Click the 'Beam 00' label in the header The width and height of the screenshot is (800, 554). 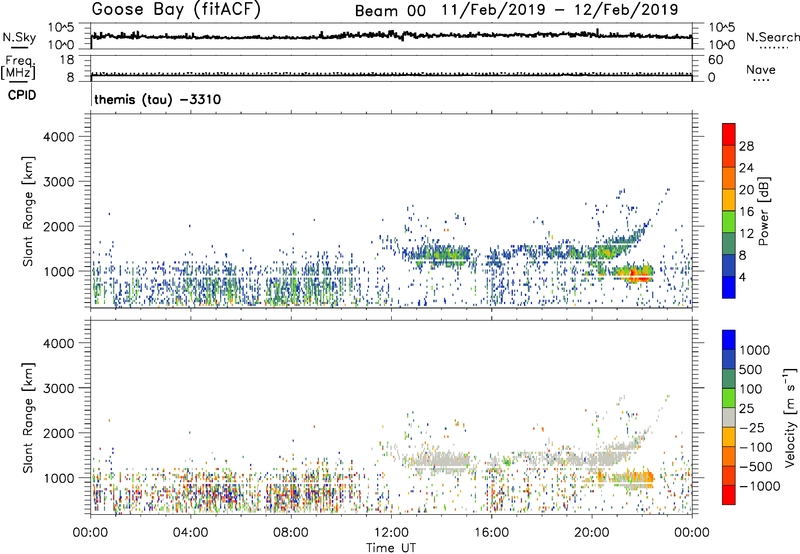(390, 11)
